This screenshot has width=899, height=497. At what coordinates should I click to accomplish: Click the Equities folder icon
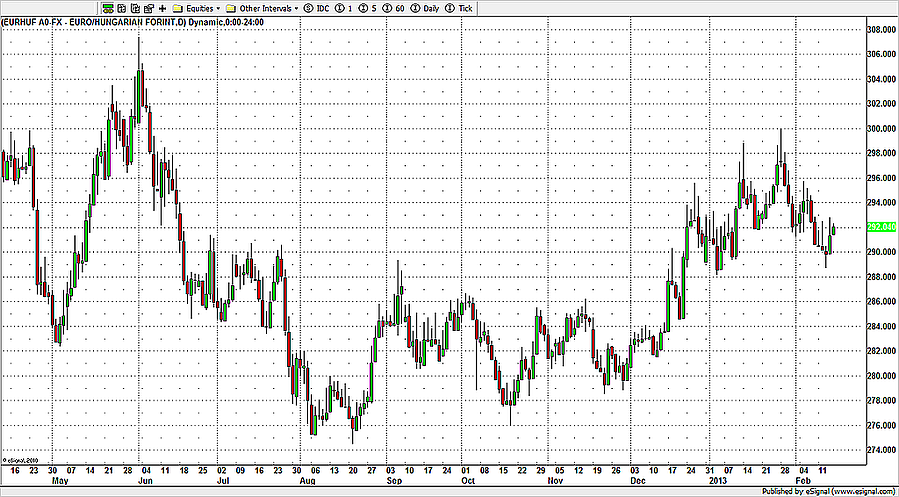click(178, 7)
